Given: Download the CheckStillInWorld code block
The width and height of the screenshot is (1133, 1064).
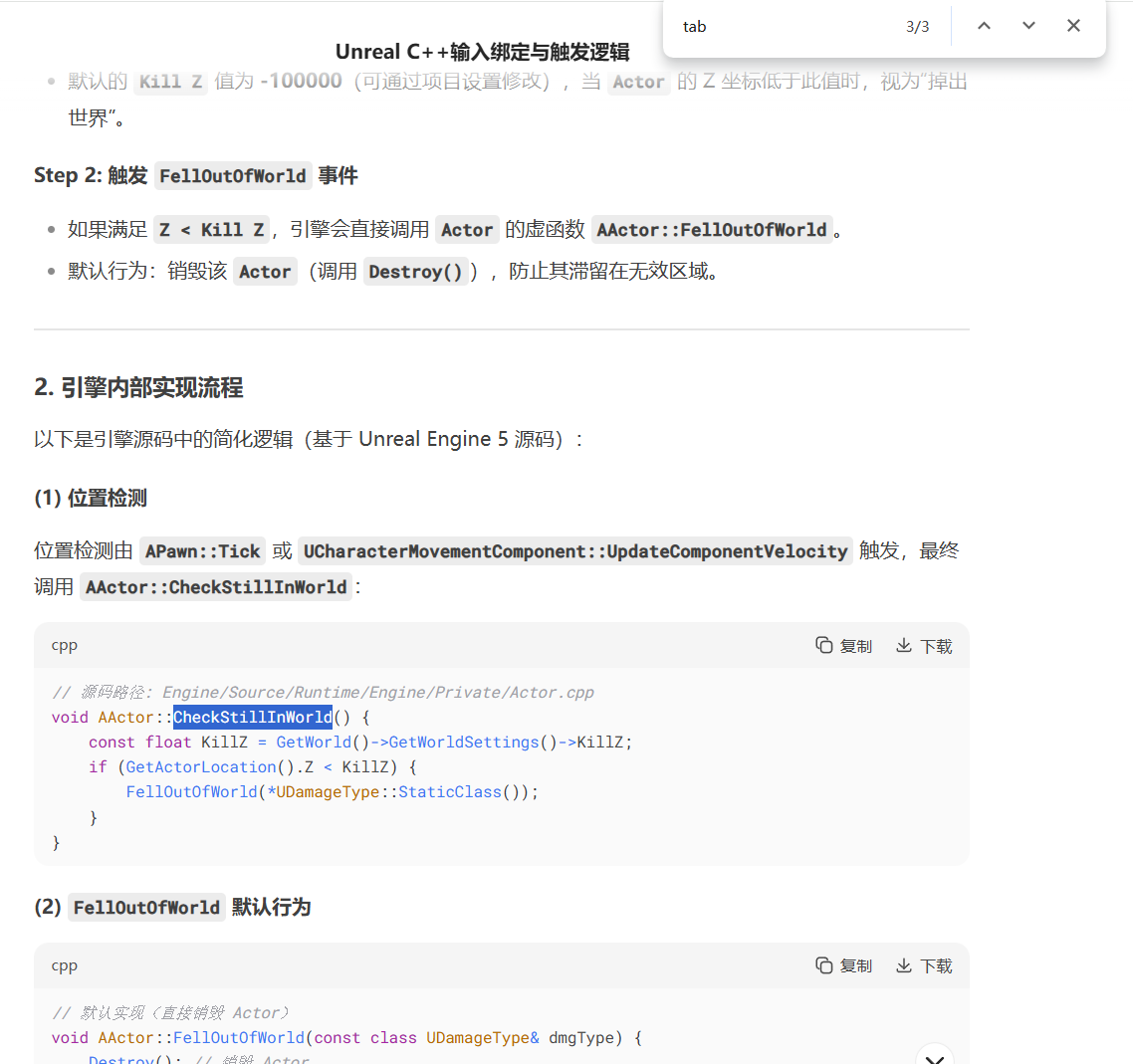Looking at the screenshot, I should click(x=924, y=646).
